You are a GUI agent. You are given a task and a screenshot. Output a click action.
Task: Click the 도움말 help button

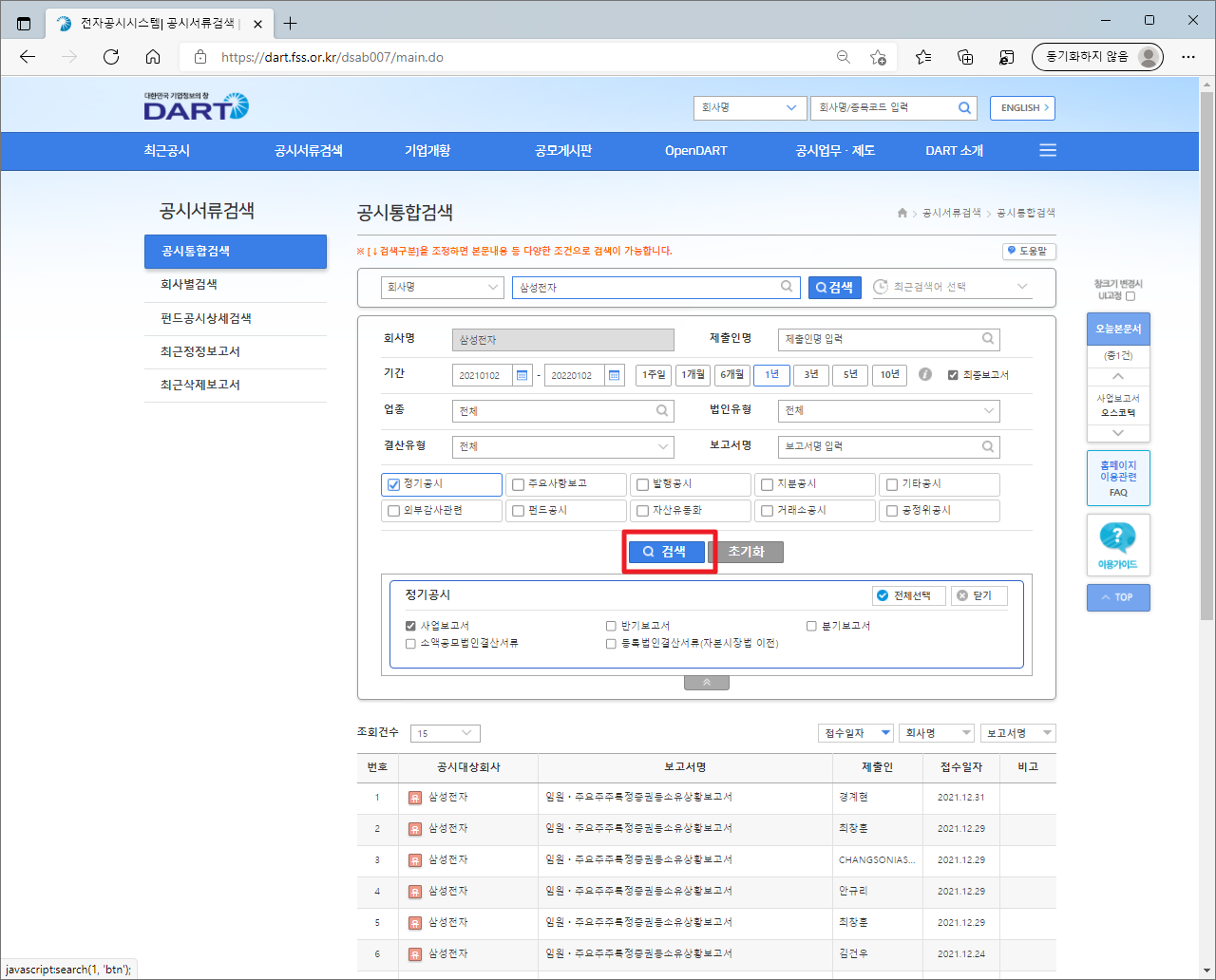[1029, 252]
